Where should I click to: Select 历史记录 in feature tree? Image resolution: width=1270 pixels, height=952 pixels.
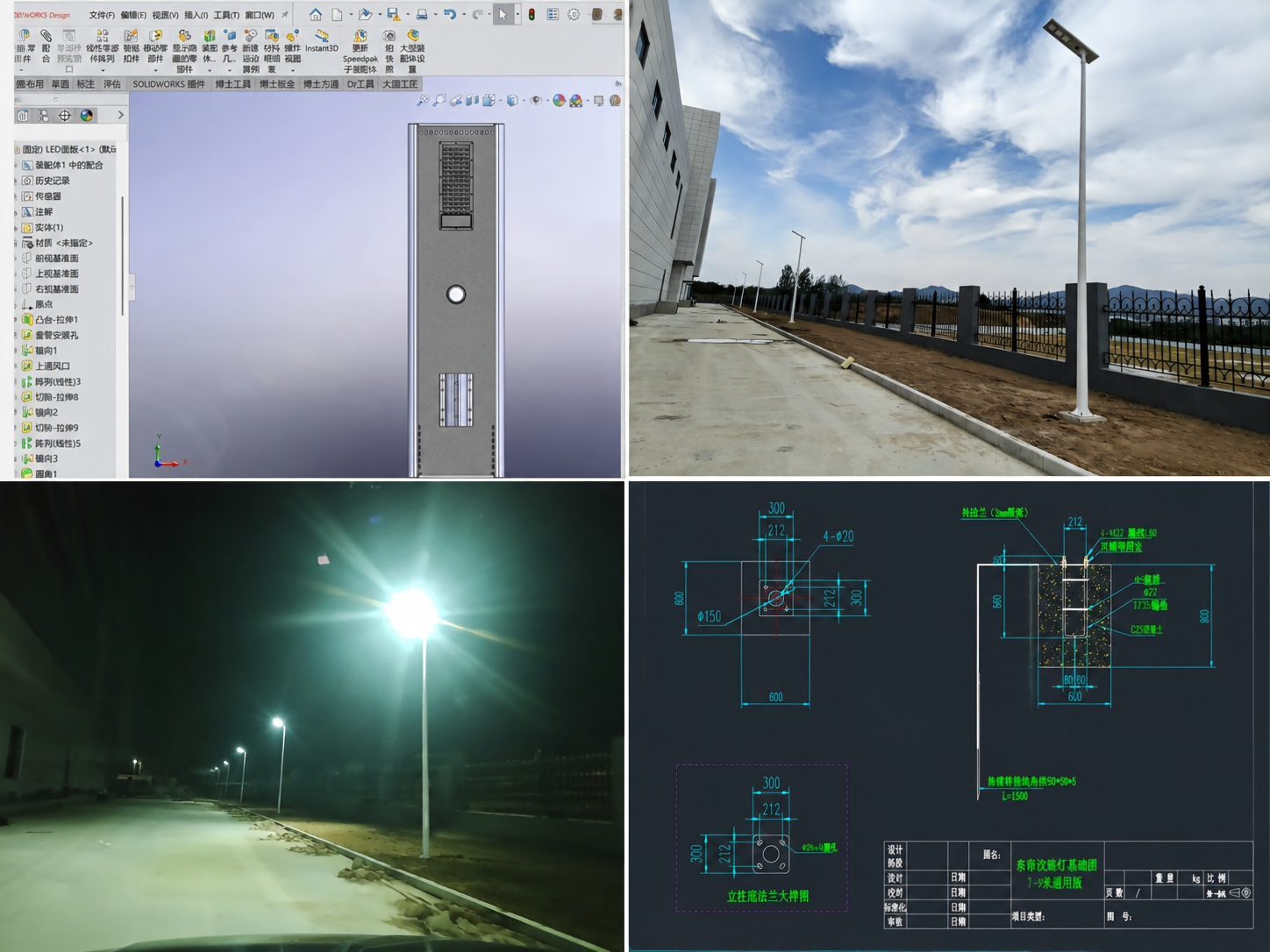point(45,181)
